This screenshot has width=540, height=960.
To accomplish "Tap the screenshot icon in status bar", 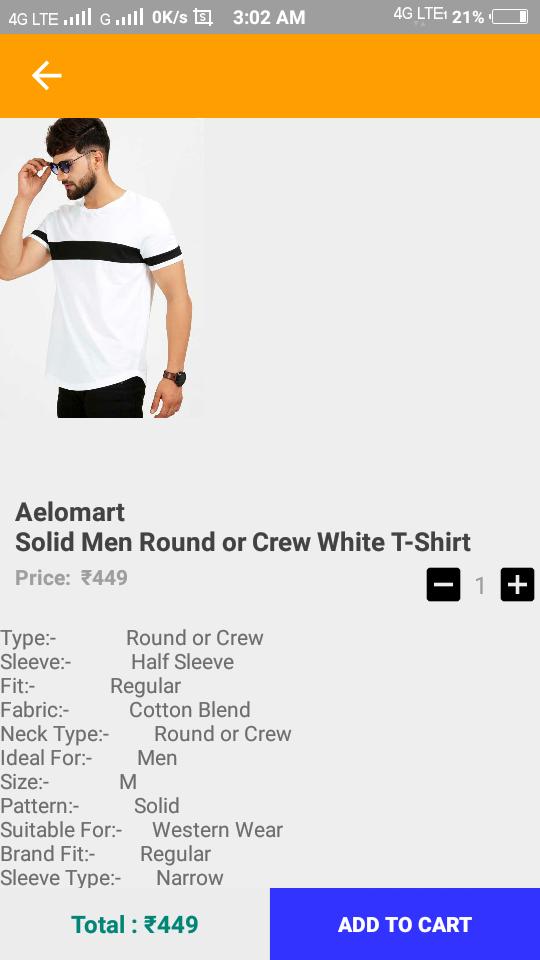I will click(x=203, y=17).
